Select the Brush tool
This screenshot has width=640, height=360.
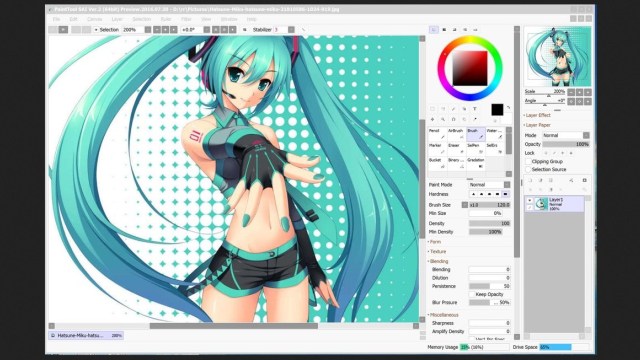476,134
